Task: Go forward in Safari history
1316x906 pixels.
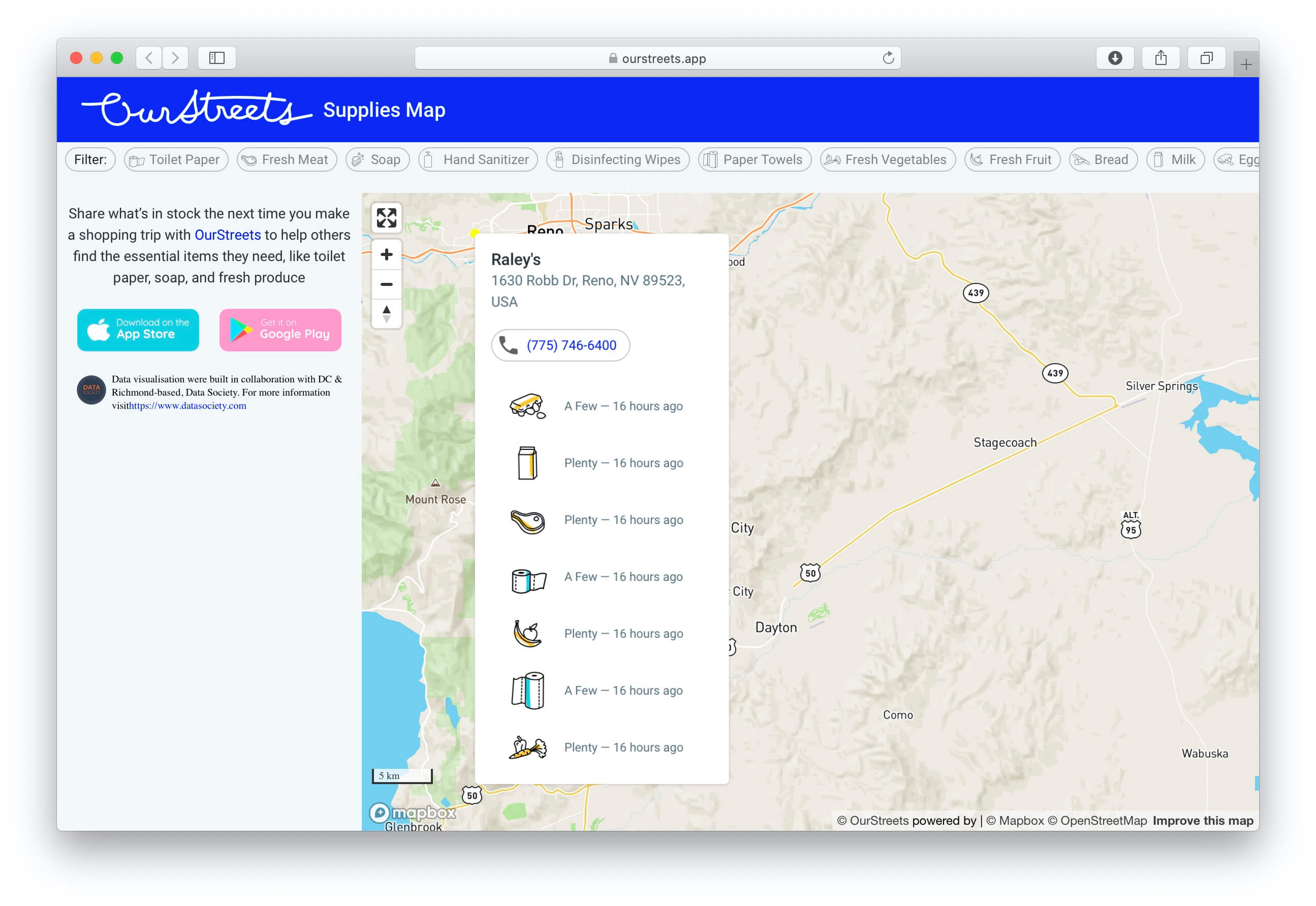Action: tap(175, 58)
